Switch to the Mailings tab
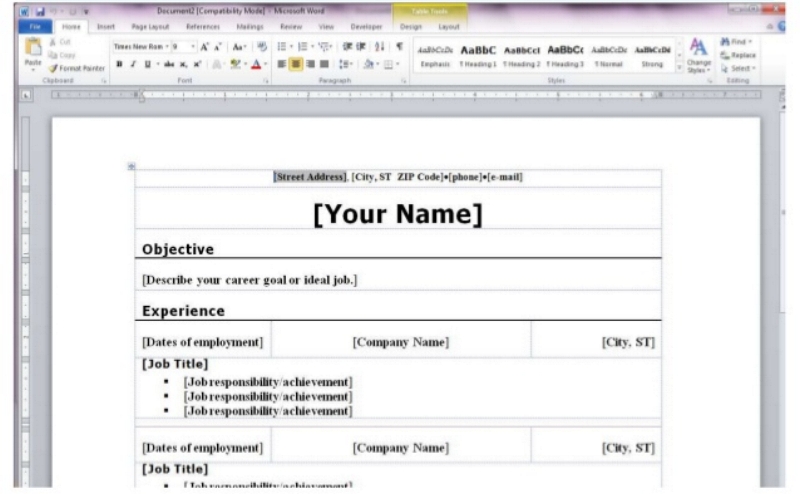800x494 pixels. (249, 27)
